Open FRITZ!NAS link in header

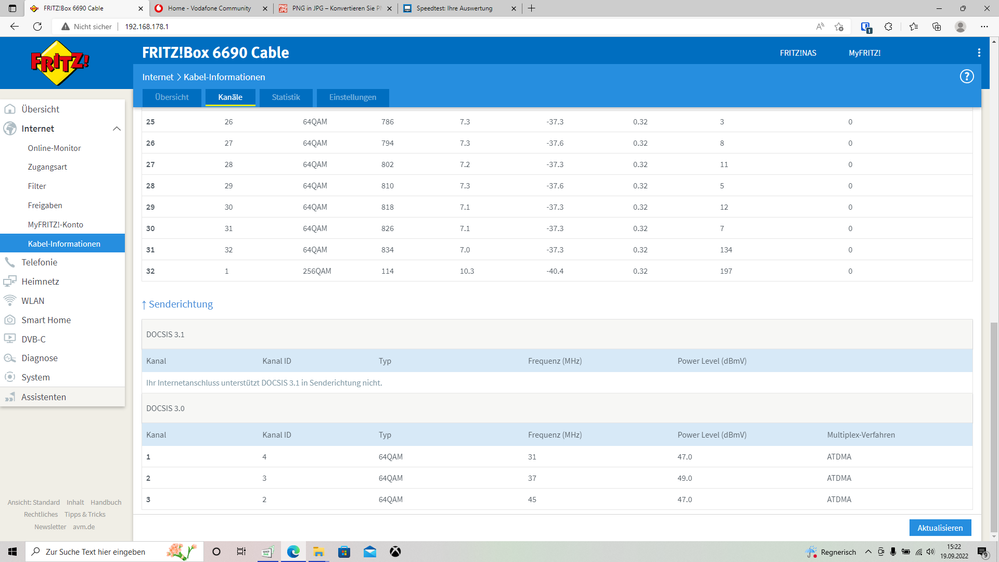click(x=798, y=53)
